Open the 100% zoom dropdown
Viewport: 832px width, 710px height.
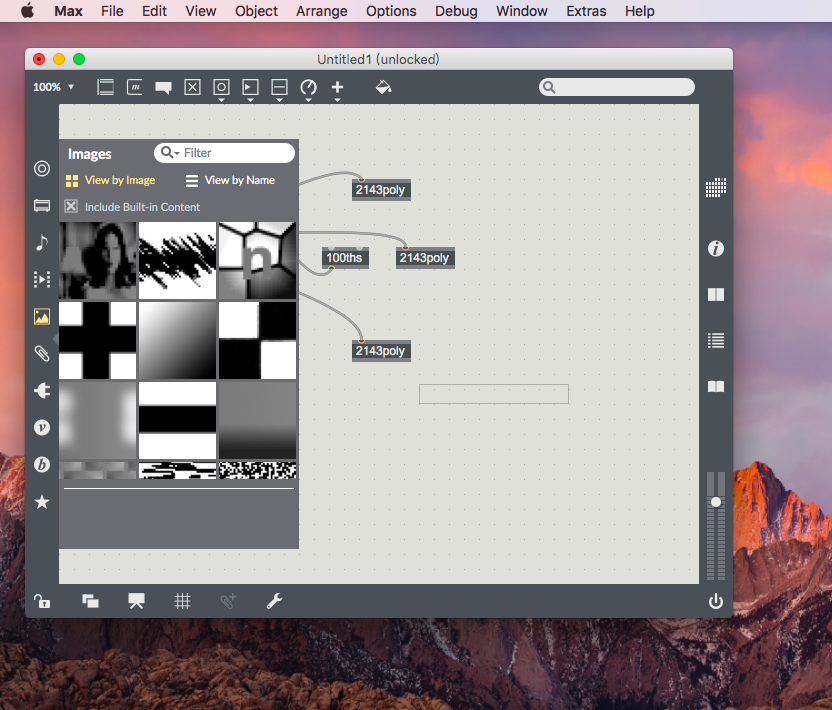pyautogui.click(x=54, y=87)
